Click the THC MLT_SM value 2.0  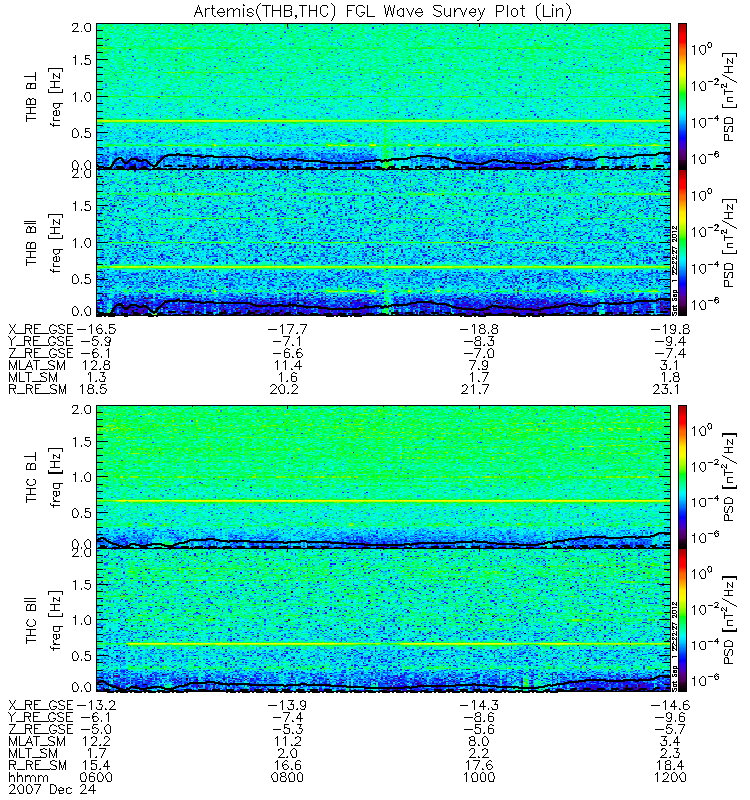(287, 754)
